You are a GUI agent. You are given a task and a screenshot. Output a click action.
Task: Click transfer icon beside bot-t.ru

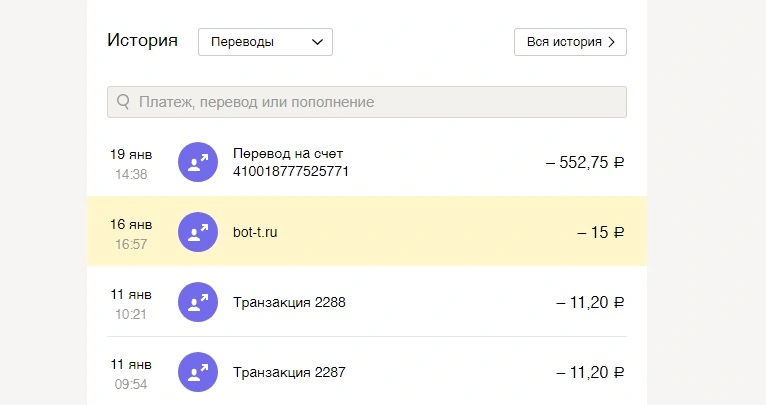pos(198,232)
